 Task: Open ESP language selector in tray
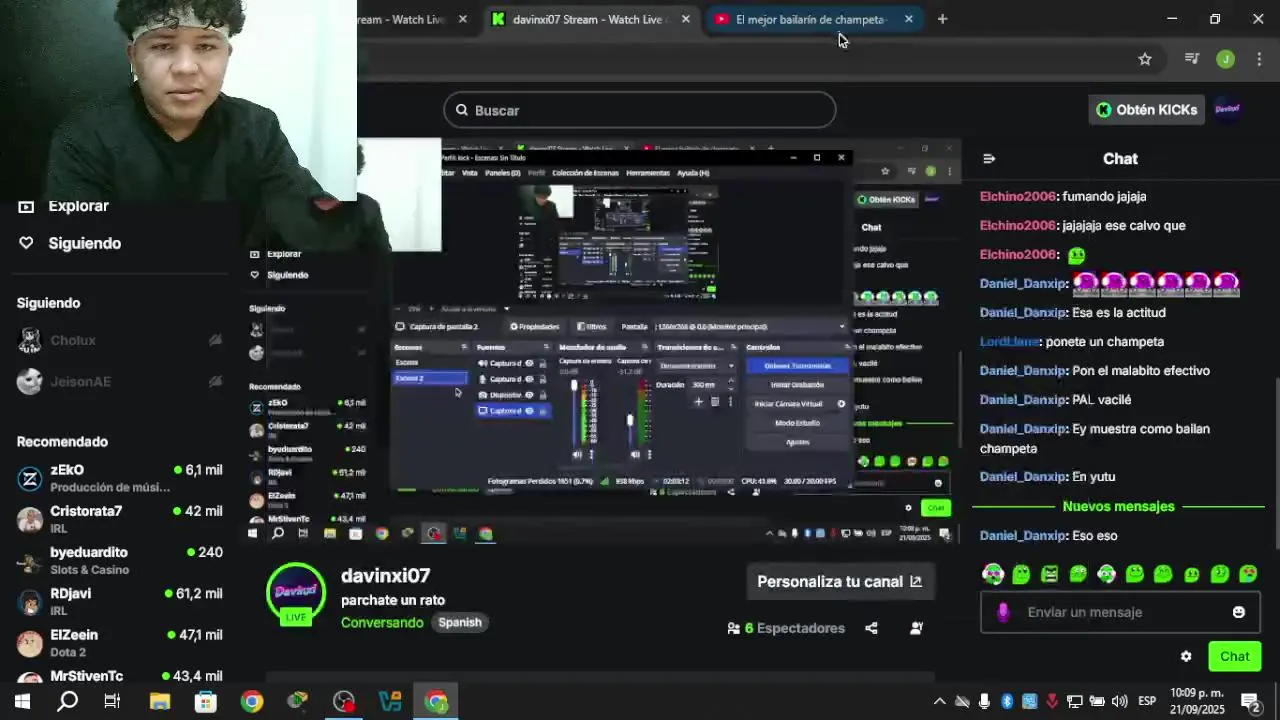click(1147, 701)
